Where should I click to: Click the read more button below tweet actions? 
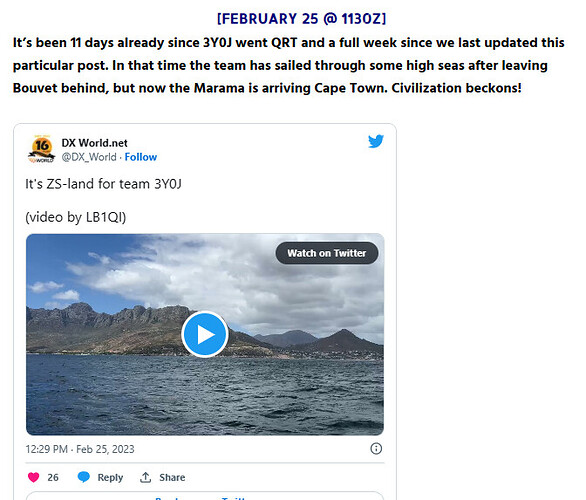click(x=205, y=496)
